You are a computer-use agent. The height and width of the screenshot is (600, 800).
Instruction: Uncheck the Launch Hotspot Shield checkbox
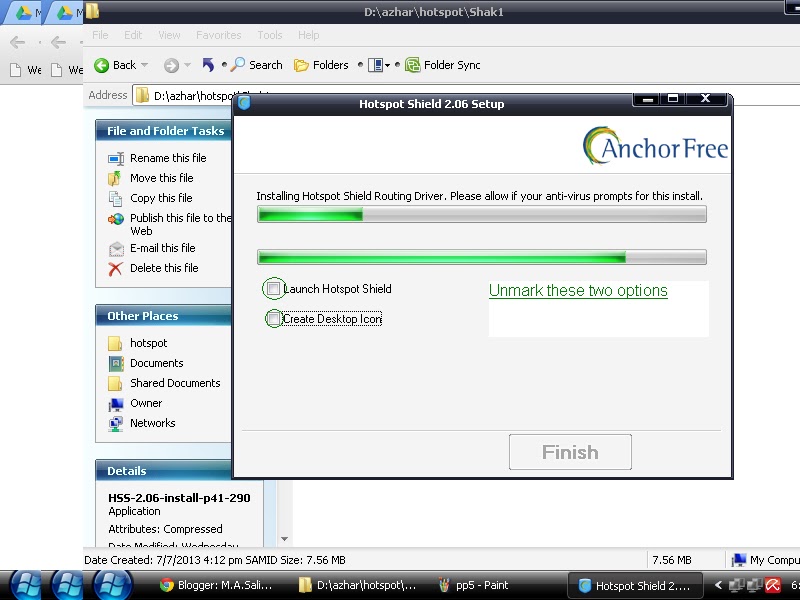click(273, 289)
